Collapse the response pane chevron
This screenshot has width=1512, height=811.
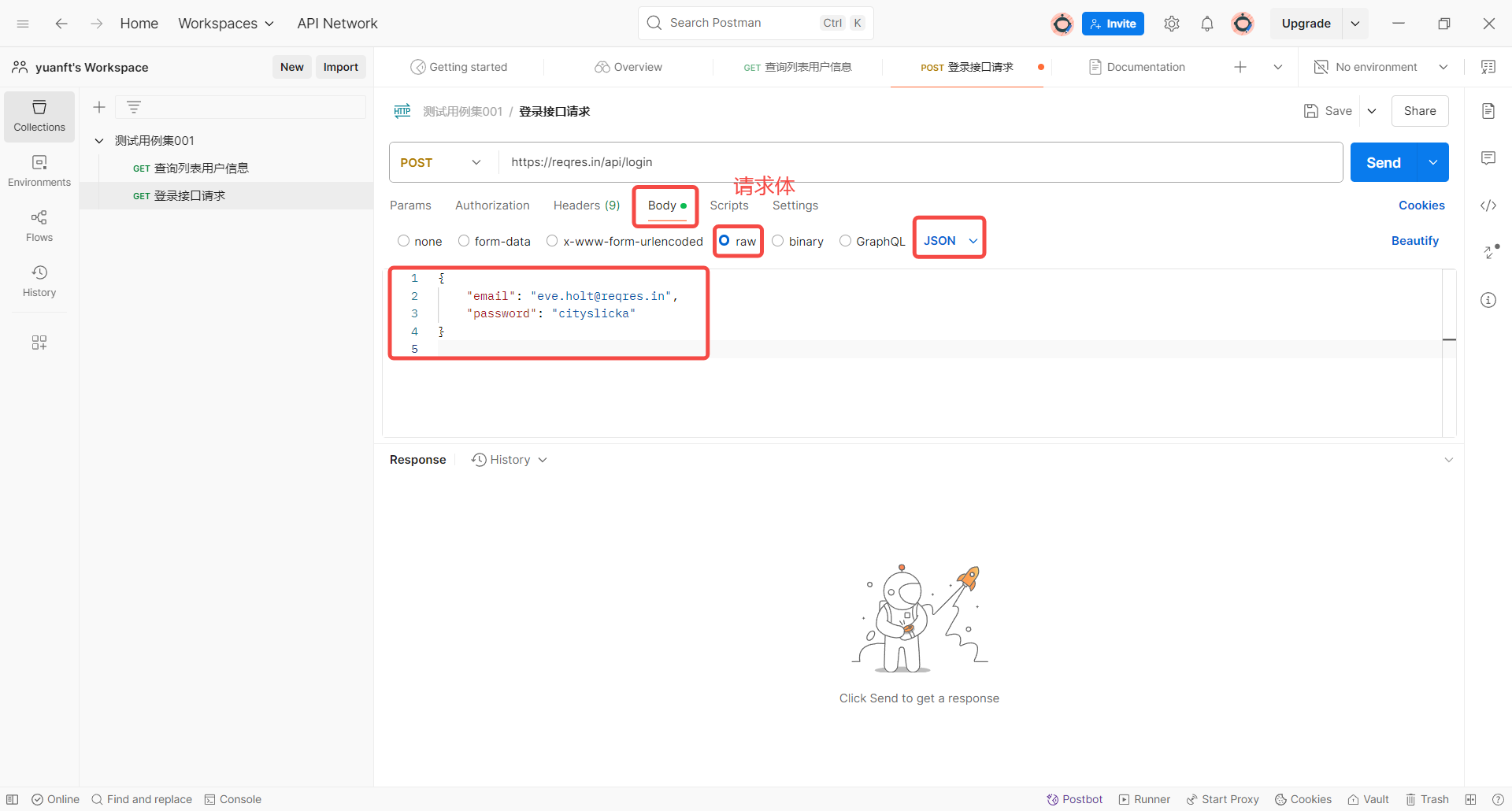(x=1448, y=460)
